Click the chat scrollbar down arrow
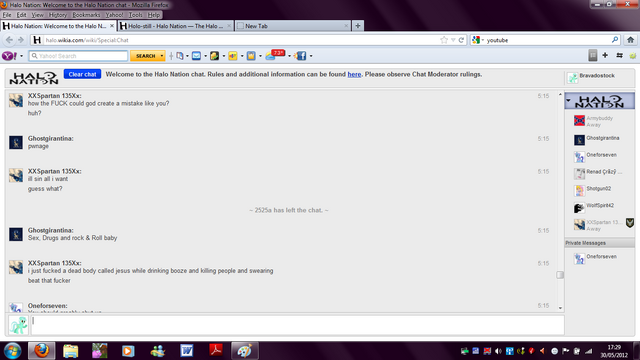The width and height of the screenshot is (640, 360). tap(560, 308)
